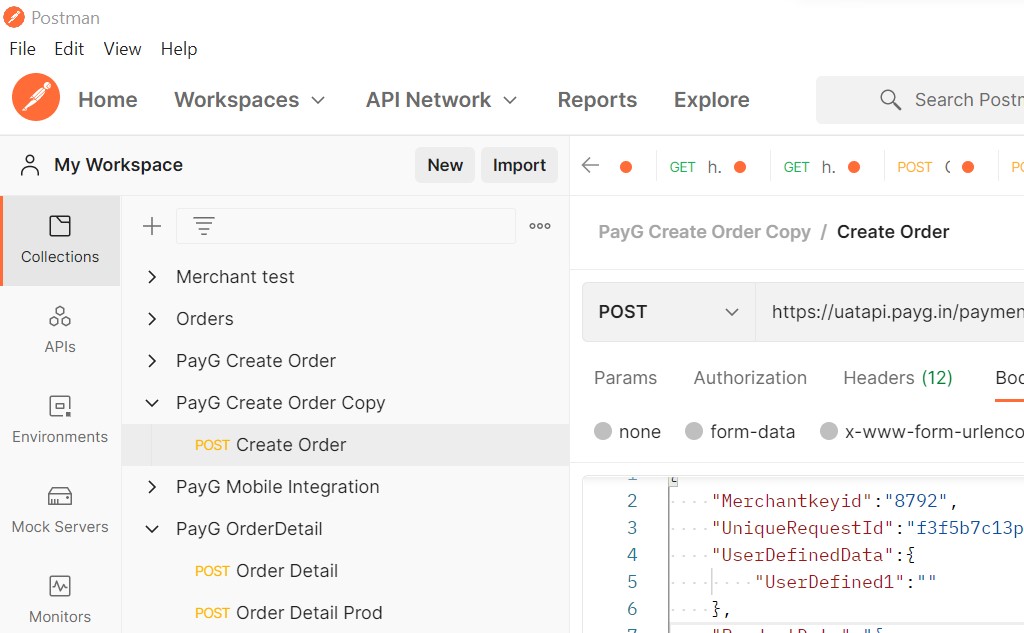Expand the Orders collection
Screen dimensions: 1024x633
click(152, 319)
